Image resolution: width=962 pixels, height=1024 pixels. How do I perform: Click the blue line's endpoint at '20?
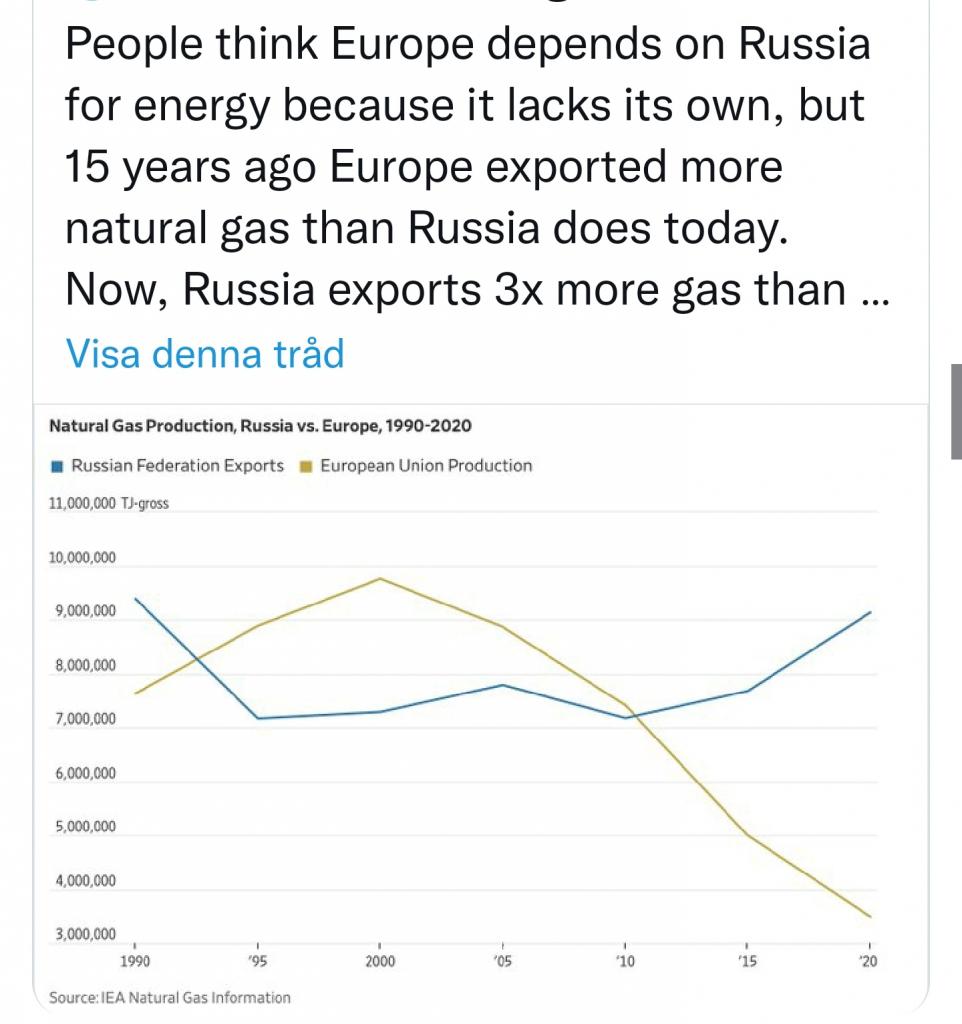pyautogui.click(x=870, y=612)
